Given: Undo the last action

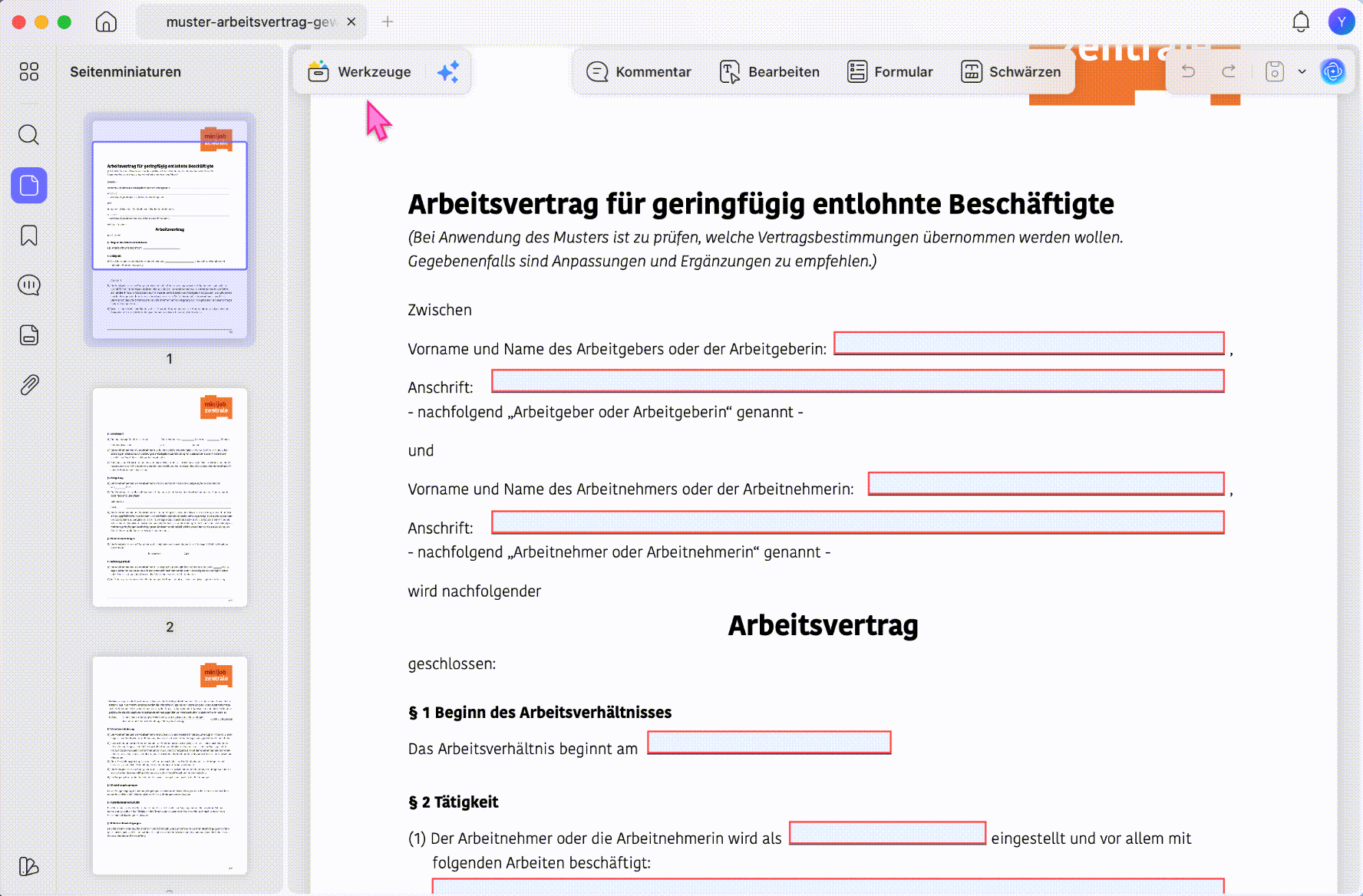Looking at the screenshot, I should (x=1188, y=71).
